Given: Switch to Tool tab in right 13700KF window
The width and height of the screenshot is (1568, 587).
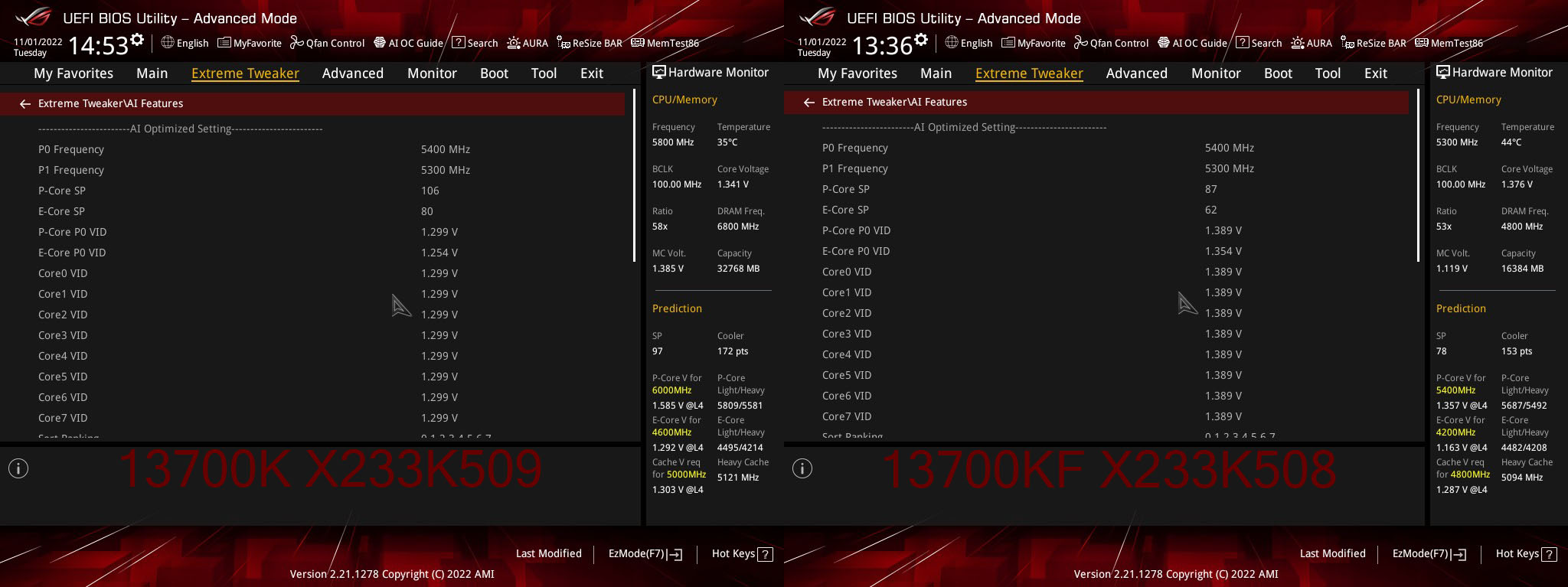Looking at the screenshot, I should [1328, 73].
